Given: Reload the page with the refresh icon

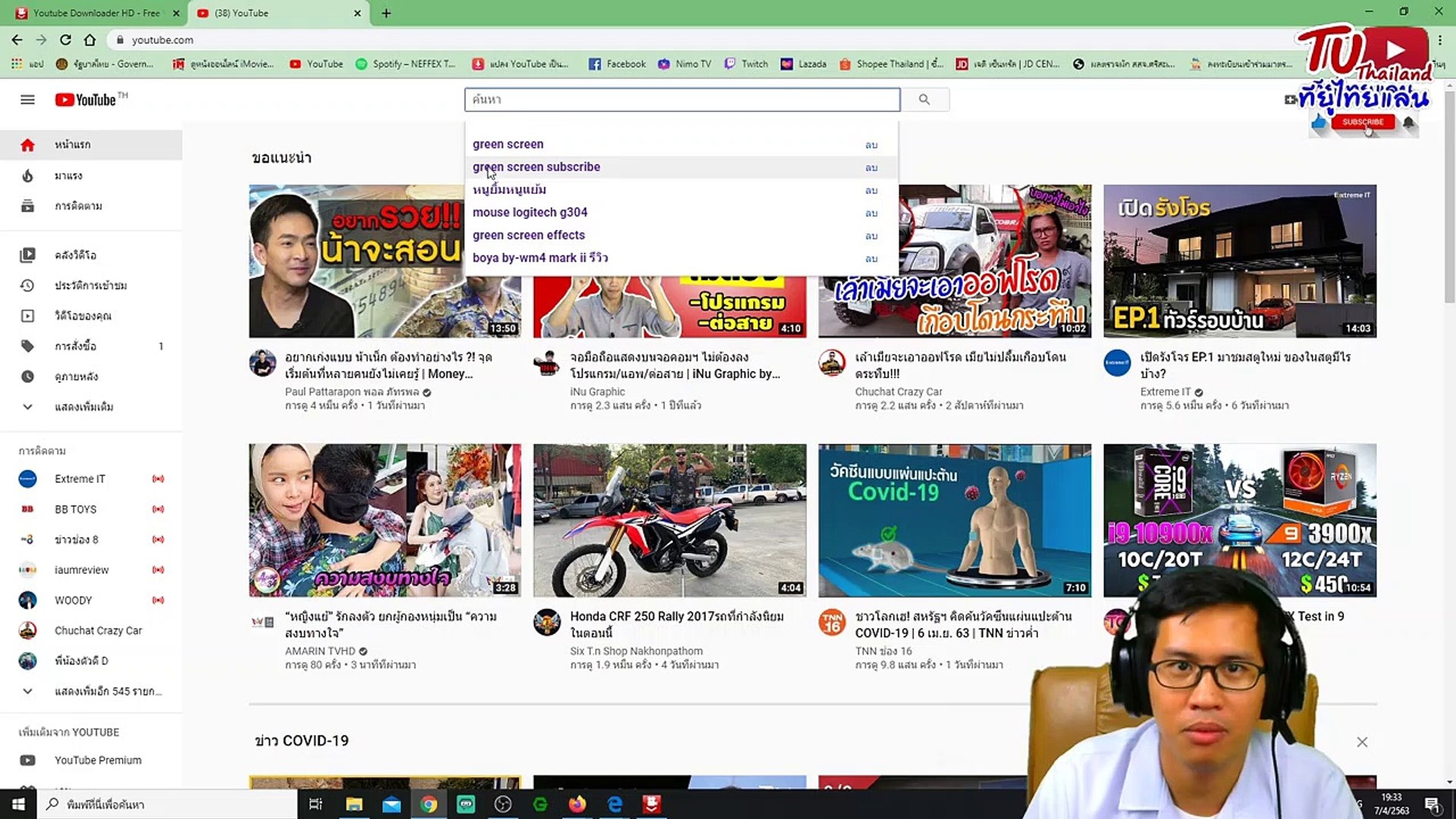Looking at the screenshot, I should pos(65,39).
